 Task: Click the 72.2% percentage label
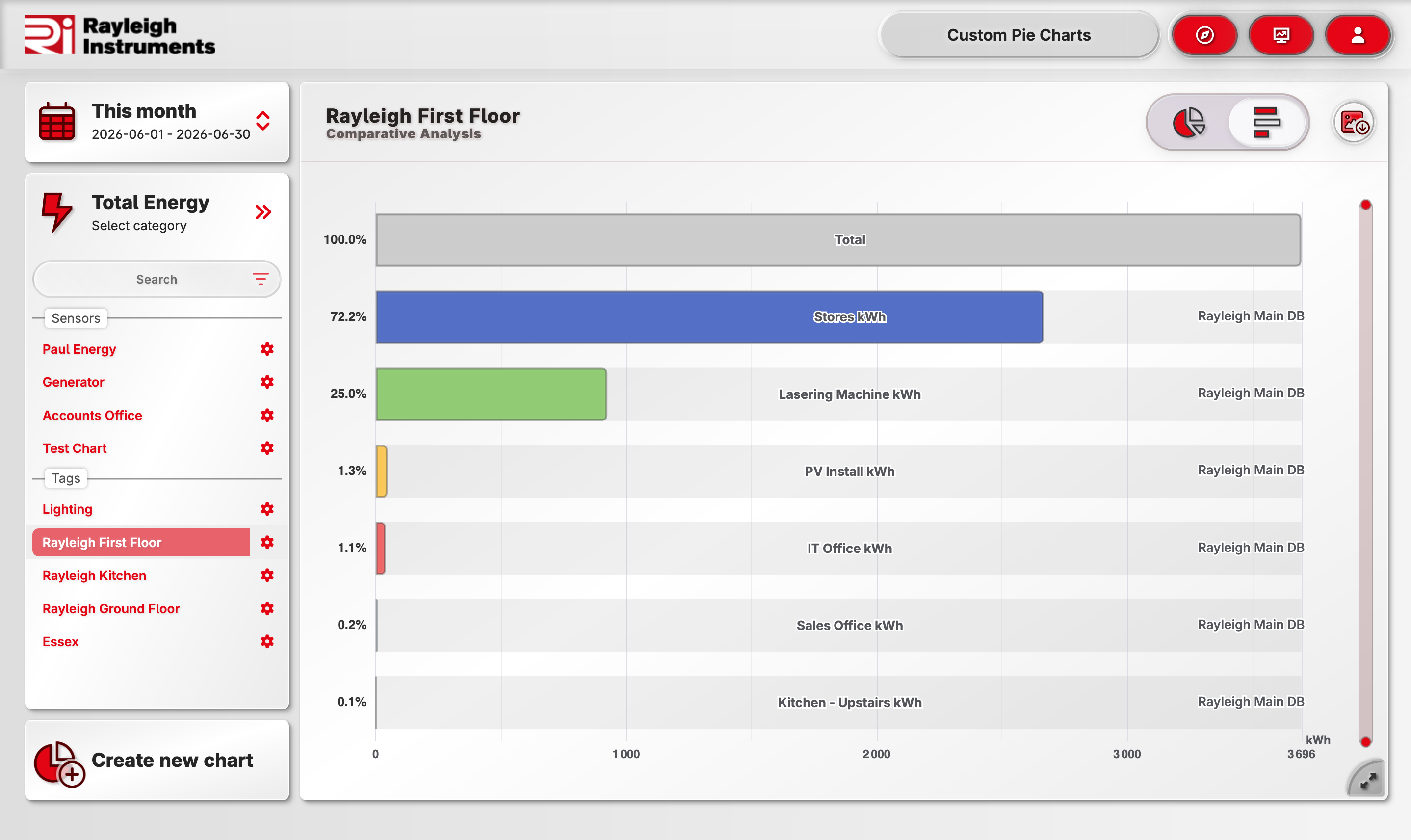tap(349, 316)
